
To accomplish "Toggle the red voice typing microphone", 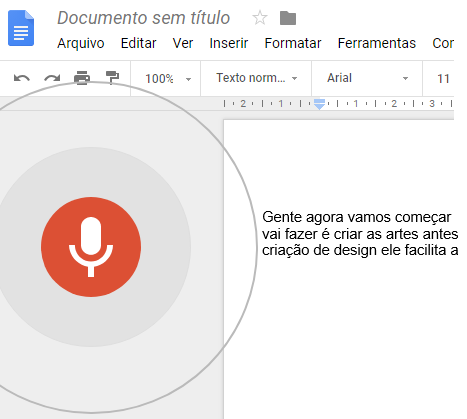I will pos(91,247).
